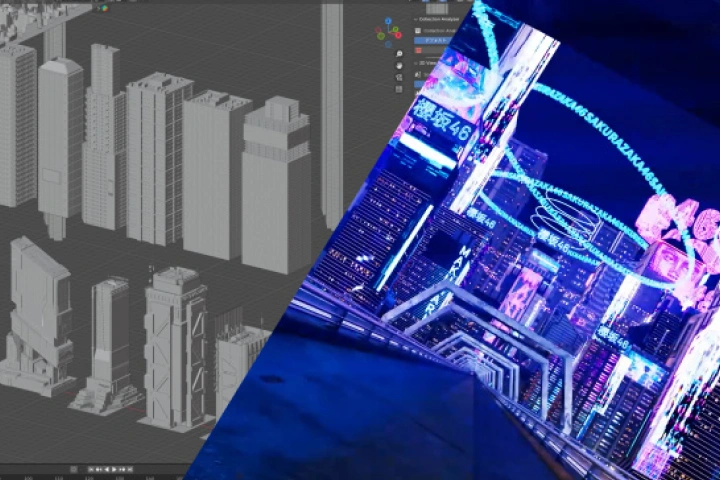Jump to the timeline end frame
This screenshot has height=480, width=720.
[x=130, y=469]
